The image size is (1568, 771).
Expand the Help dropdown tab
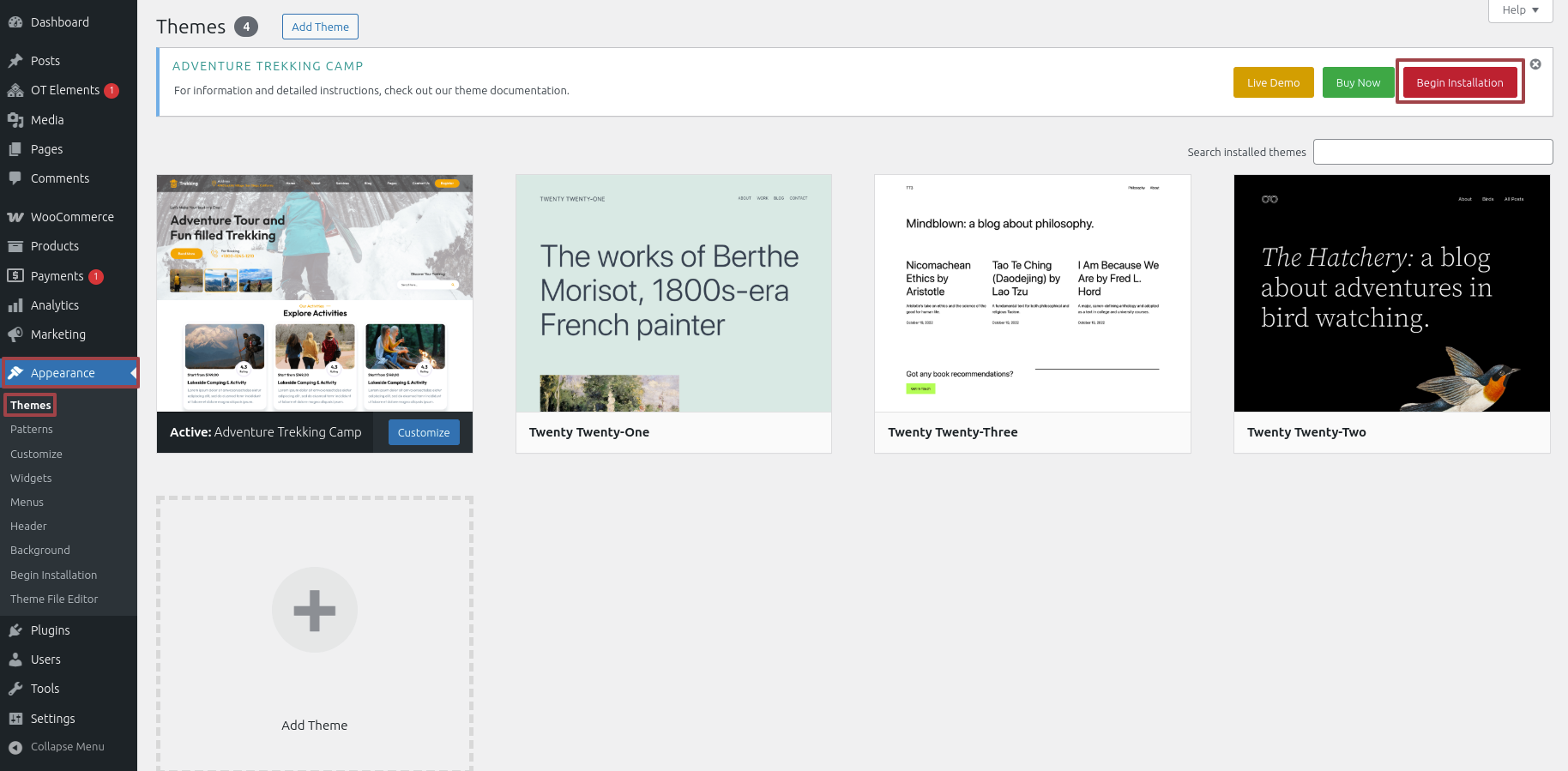1520,10
